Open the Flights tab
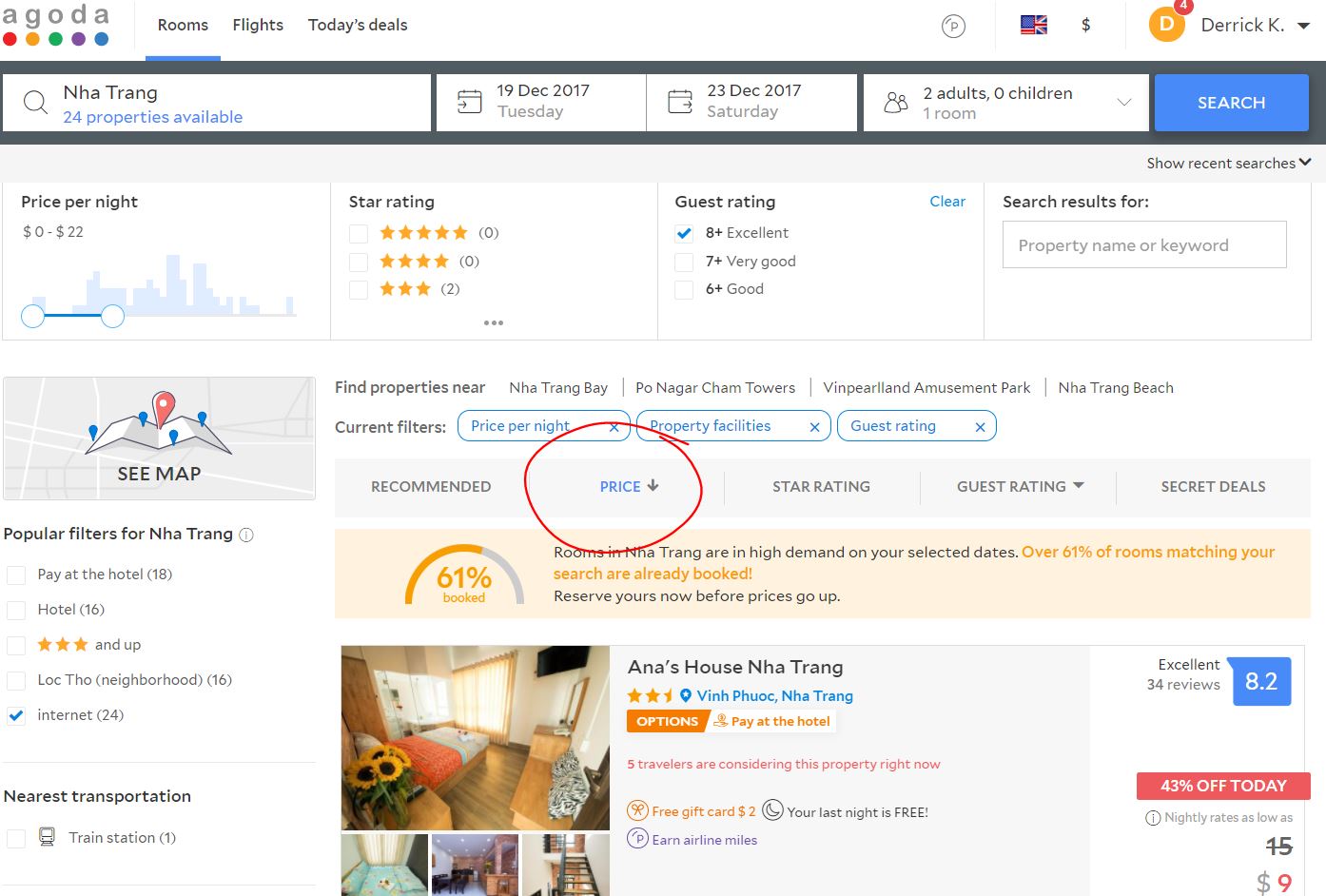This screenshot has width=1326, height=896. [x=258, y=26]
